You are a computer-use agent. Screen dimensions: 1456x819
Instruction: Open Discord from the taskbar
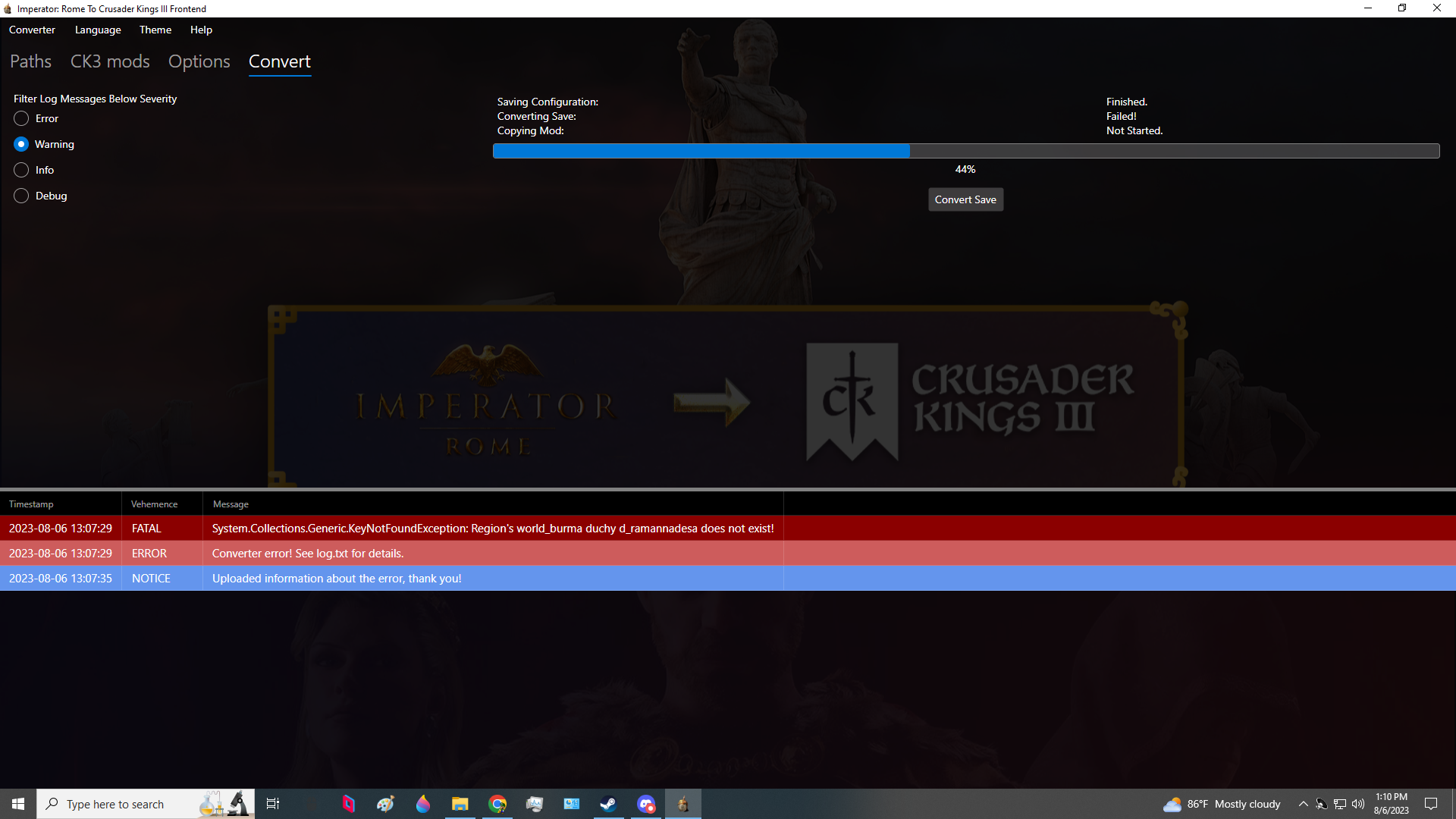pos(646,804)
